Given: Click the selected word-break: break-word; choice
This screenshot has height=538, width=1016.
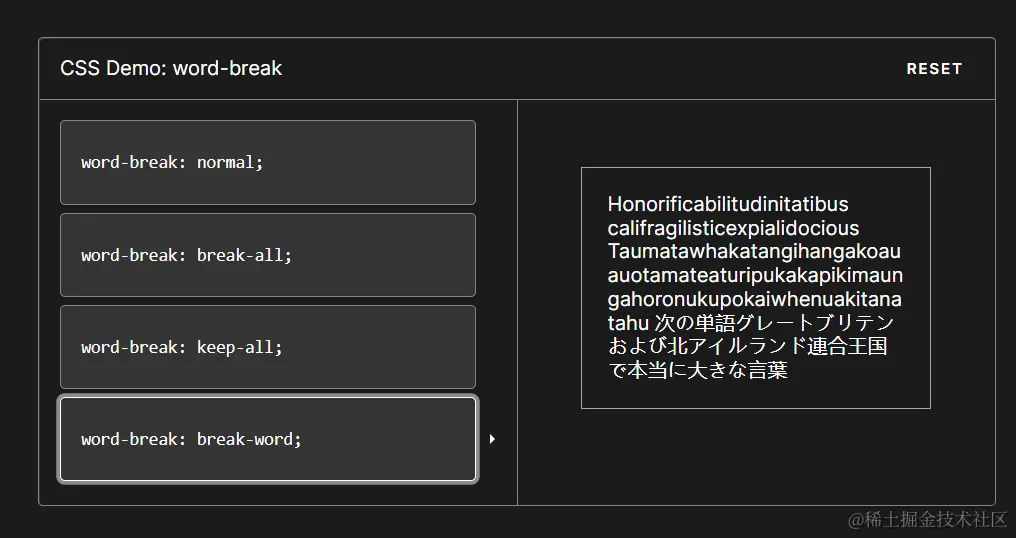Looking at the screenshot, I should [x=267, y=439].
